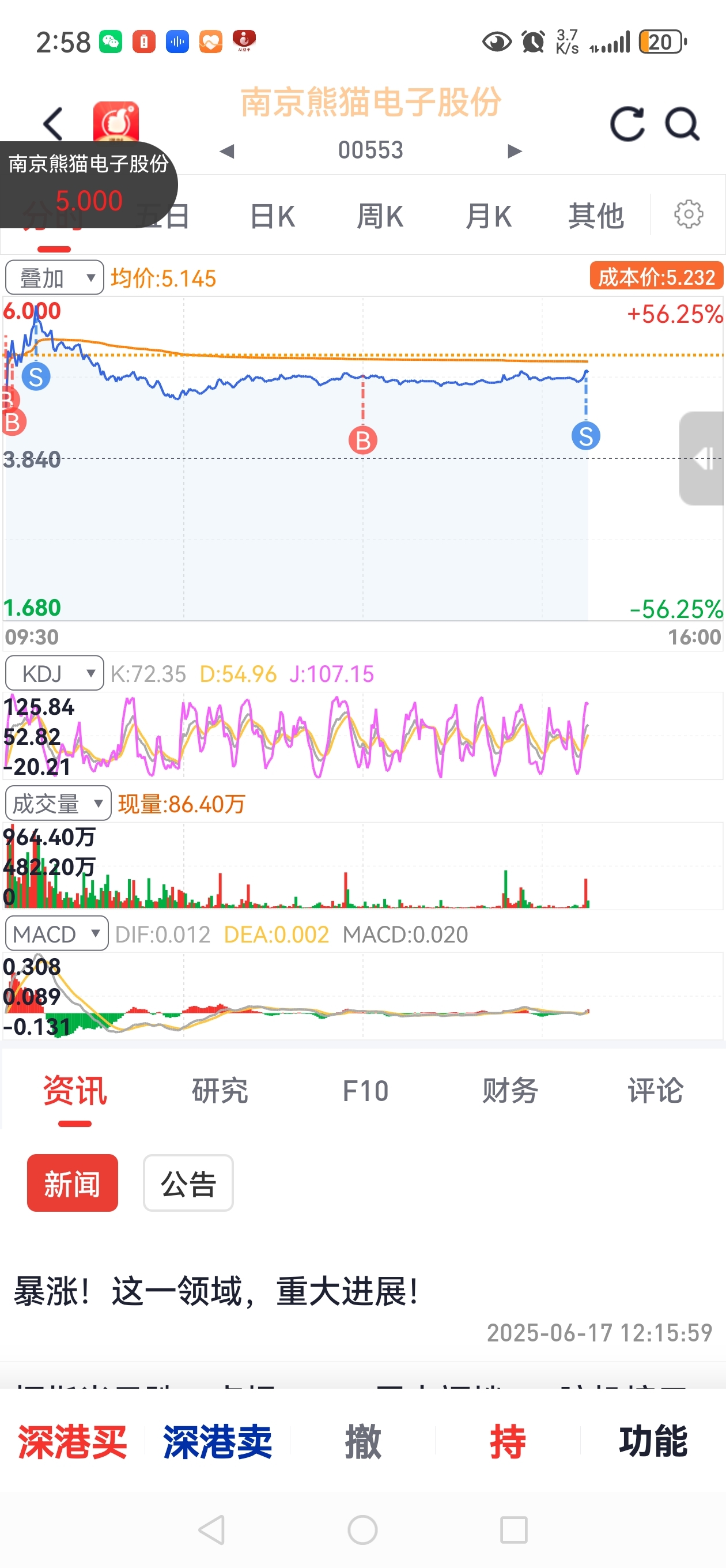Tap the 深港卖 sell button
Image resolution: width=726 pixels, height=1568 pixels.
pos(217,1441)
